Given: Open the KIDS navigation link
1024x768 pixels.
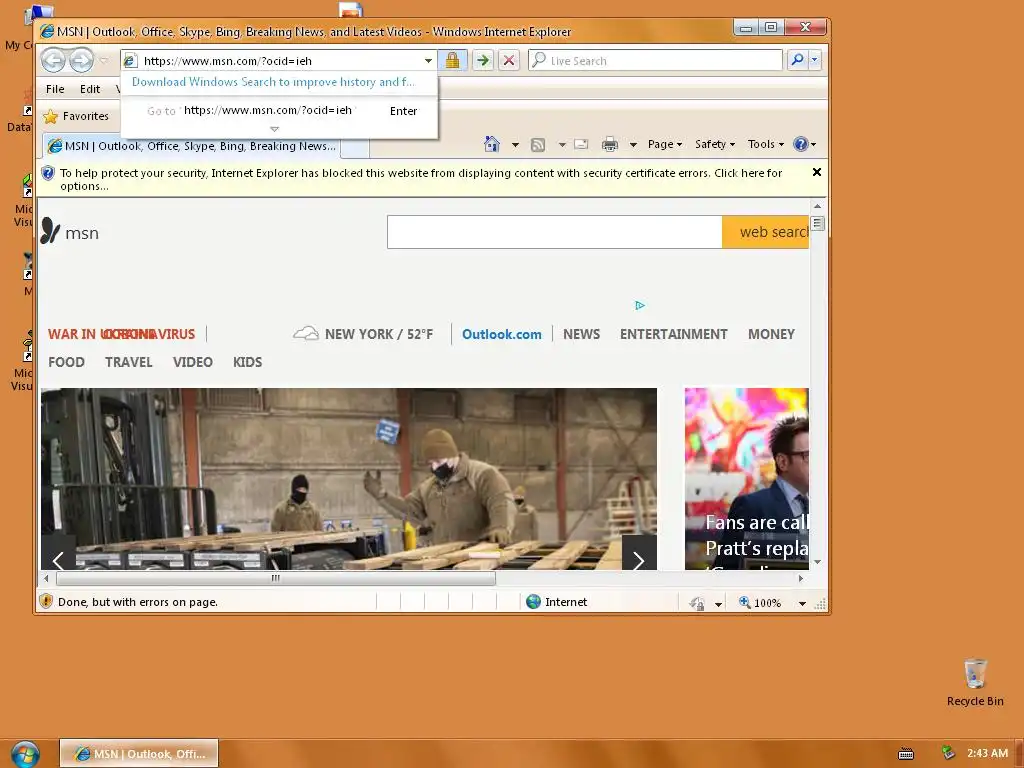Looking at the screenshot, I should point(248,362).
